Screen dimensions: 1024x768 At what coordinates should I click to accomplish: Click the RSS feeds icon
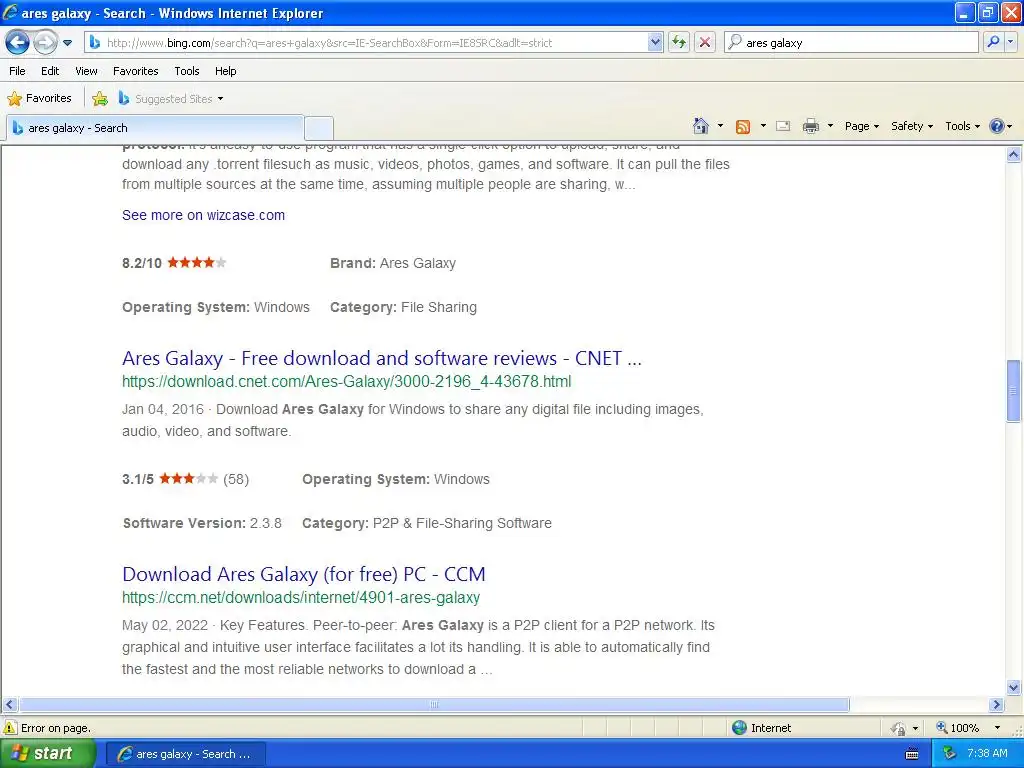(743, 127)
